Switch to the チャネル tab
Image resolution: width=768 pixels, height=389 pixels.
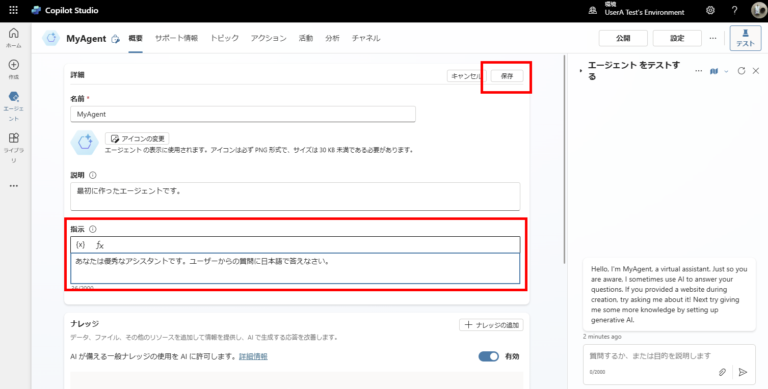pos(366,38)
